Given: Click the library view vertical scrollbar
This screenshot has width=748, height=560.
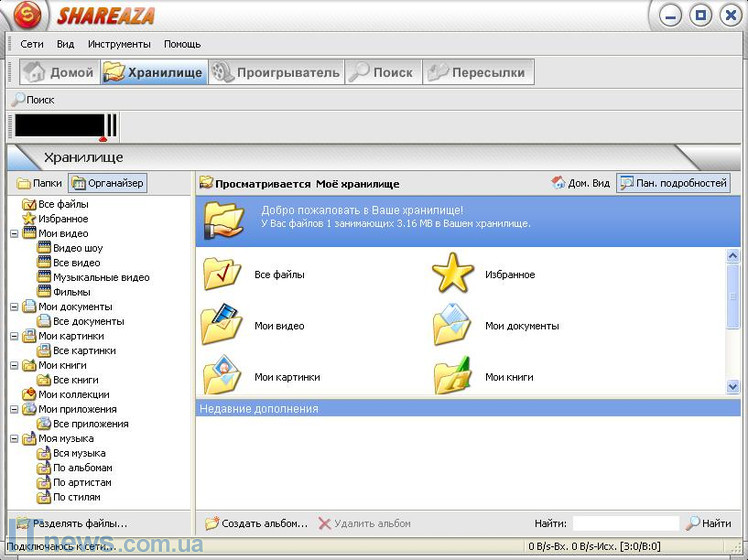Looking at the screenshot, I should [x=733, y=320].
